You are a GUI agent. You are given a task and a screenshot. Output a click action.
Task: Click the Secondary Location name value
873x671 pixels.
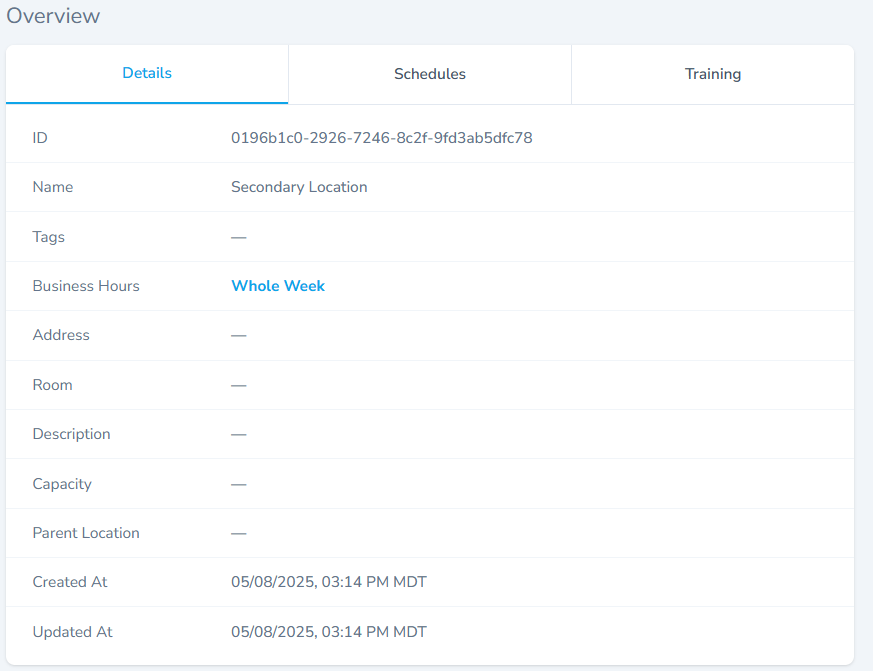(x=299, y=187)
